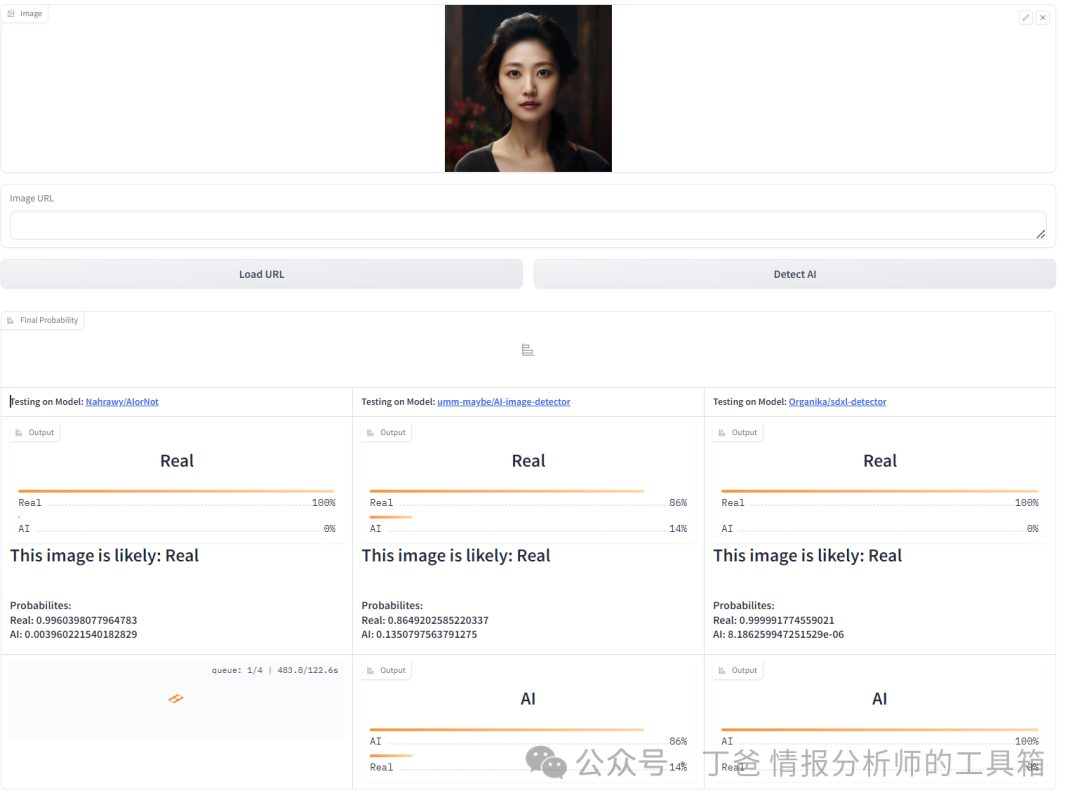
Task: Open the umm-maybe/AI-image-detector model link
Action: [x=504, y=401]
